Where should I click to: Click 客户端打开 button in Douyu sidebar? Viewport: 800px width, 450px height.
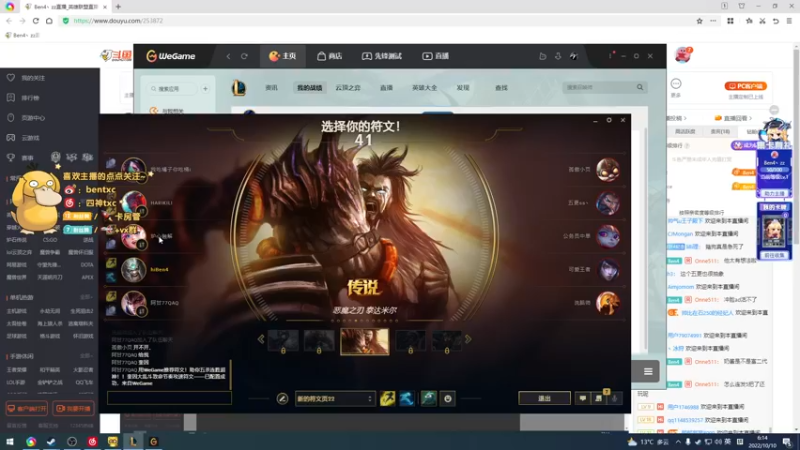point(27,409)
